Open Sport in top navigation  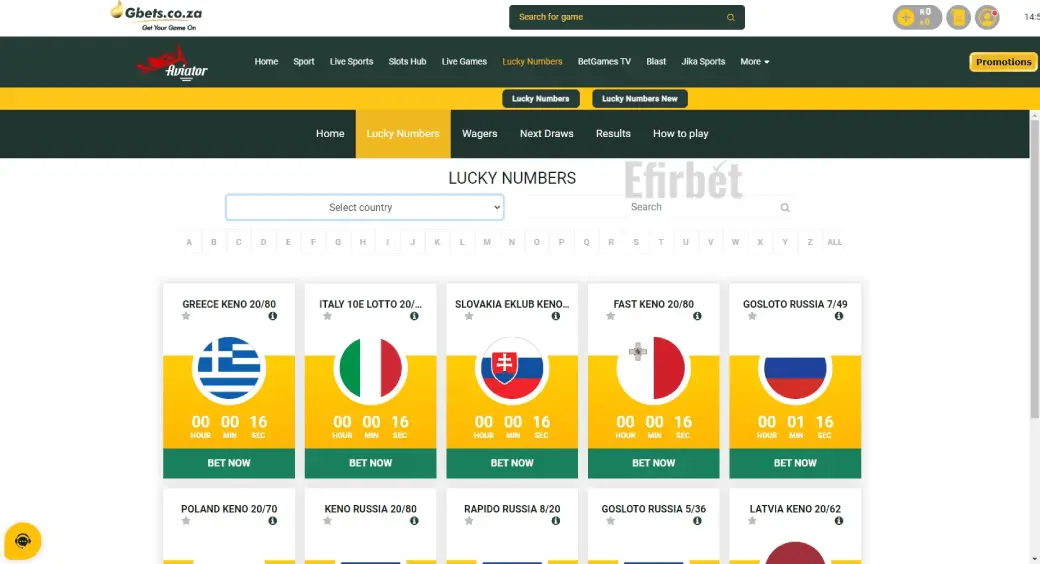click(x=304, y=62)
